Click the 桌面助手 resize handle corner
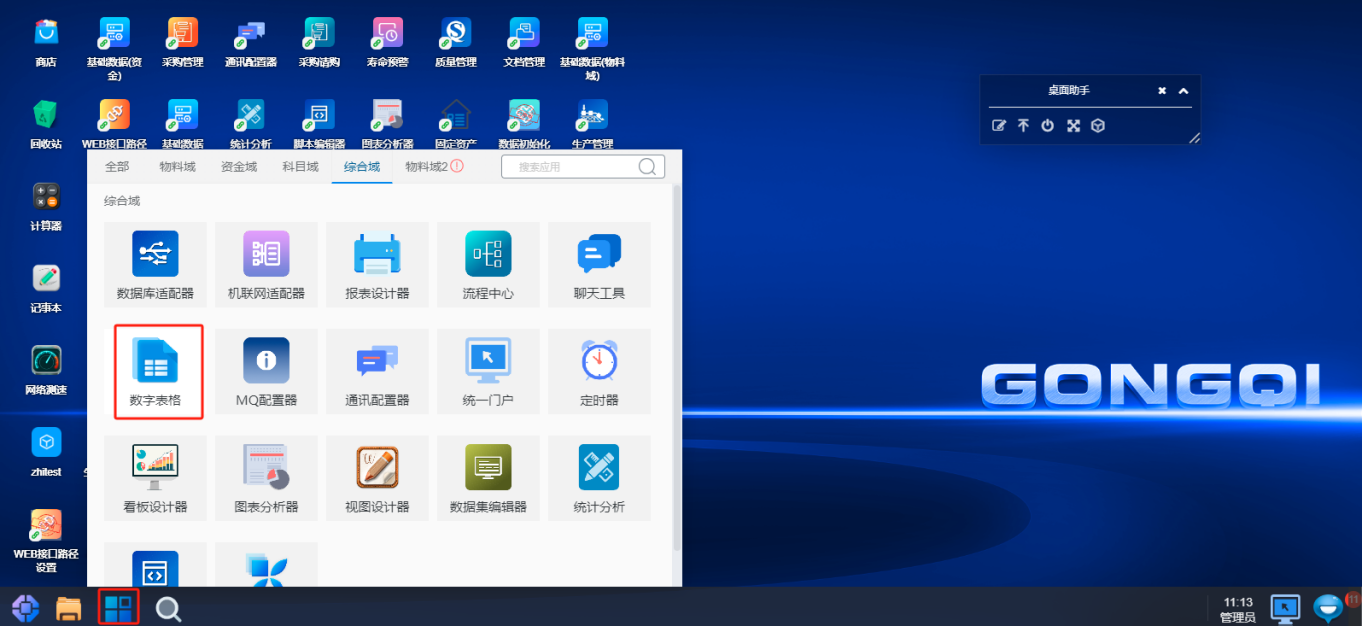The width and height of the screenshot is (1362, 626). pyautogui.click(x=1194, y=139)
